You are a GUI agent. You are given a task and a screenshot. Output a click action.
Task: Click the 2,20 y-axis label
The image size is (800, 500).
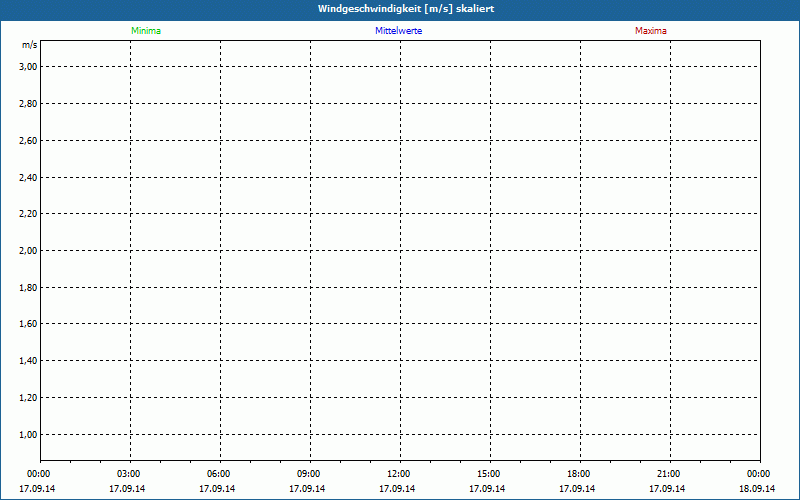point(28,214)
